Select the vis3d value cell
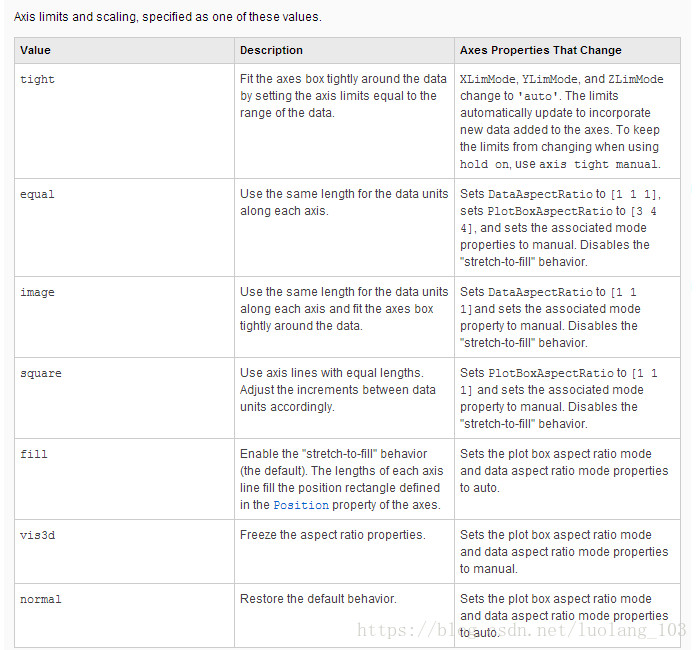Image resolution: width=698 pixels, height=650 pixels. 124,552
